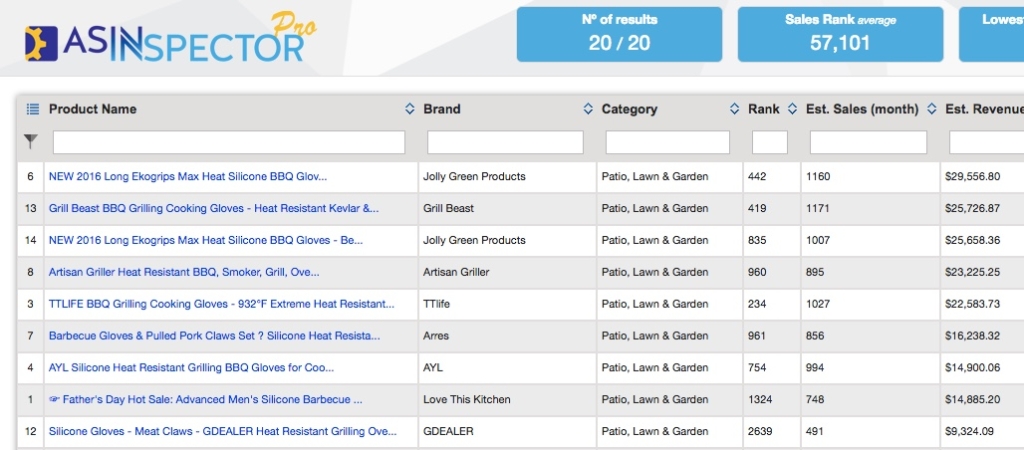Sort by Product Name column arrows
1024x450 pixels.
point(409,109)
